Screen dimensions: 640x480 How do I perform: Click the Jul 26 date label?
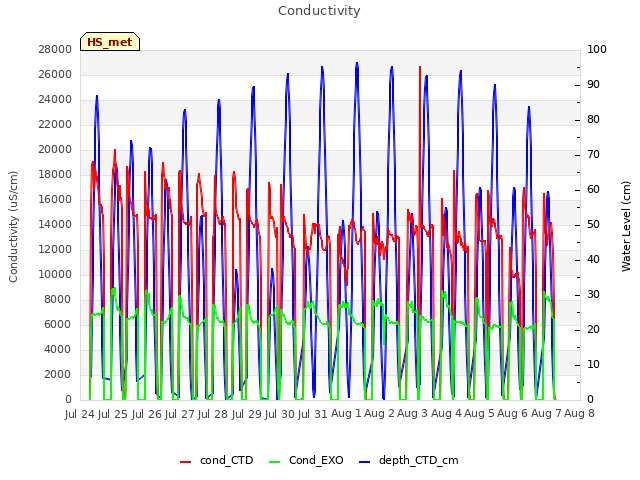click(146, 414)
